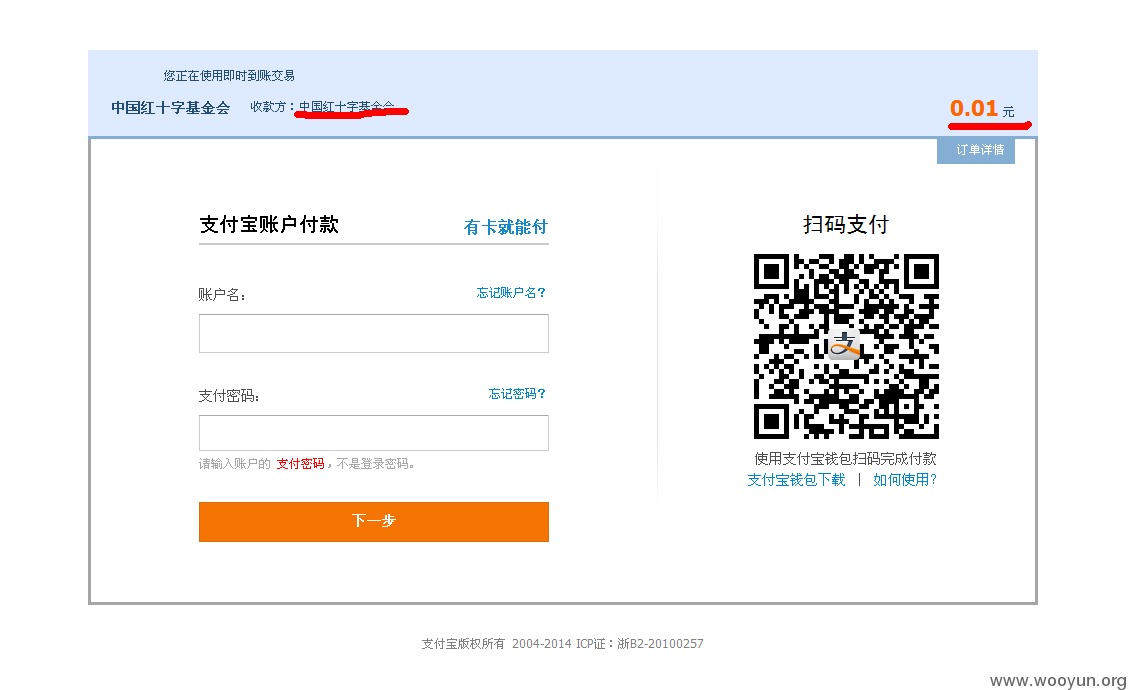Switch to 有卡就能付 card payment tab
The height and width of the screenshot is (690, 1128).
tap(506, 227)
